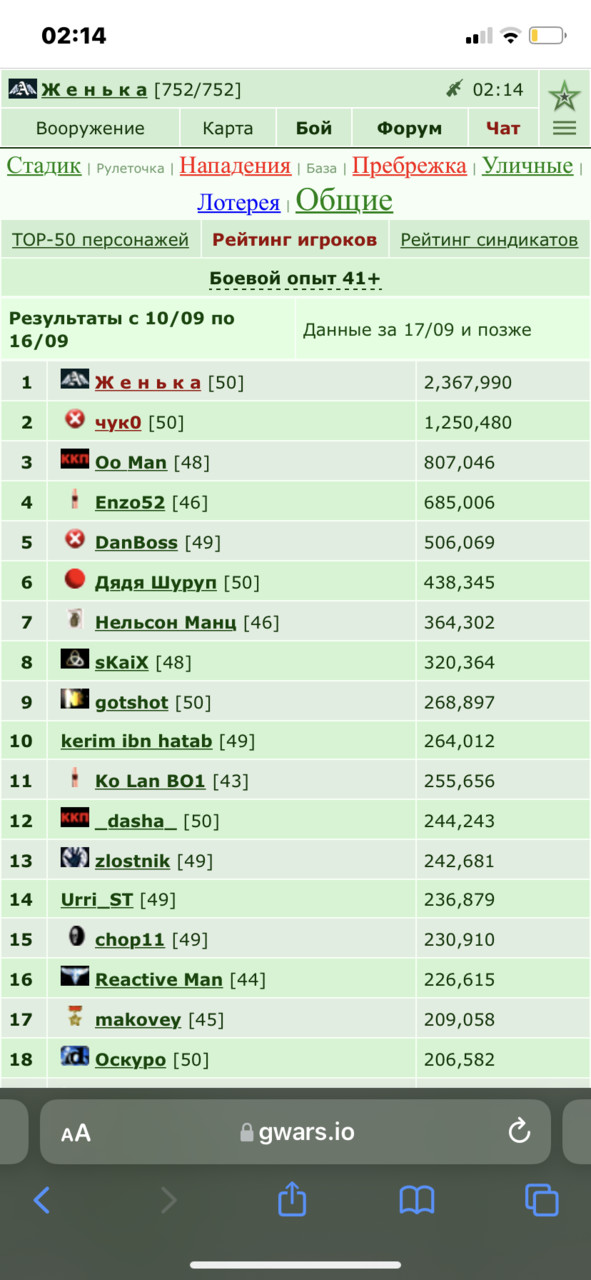Open the Форум menu item

coord(409,128)
